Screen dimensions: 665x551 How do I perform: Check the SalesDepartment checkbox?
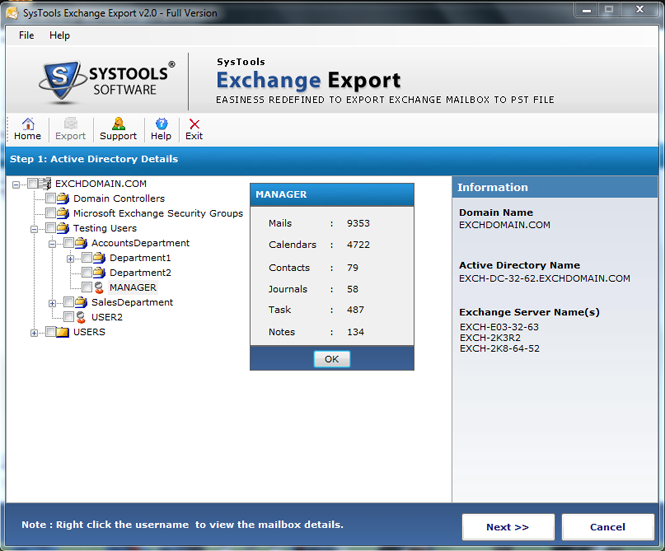point(68,302)
